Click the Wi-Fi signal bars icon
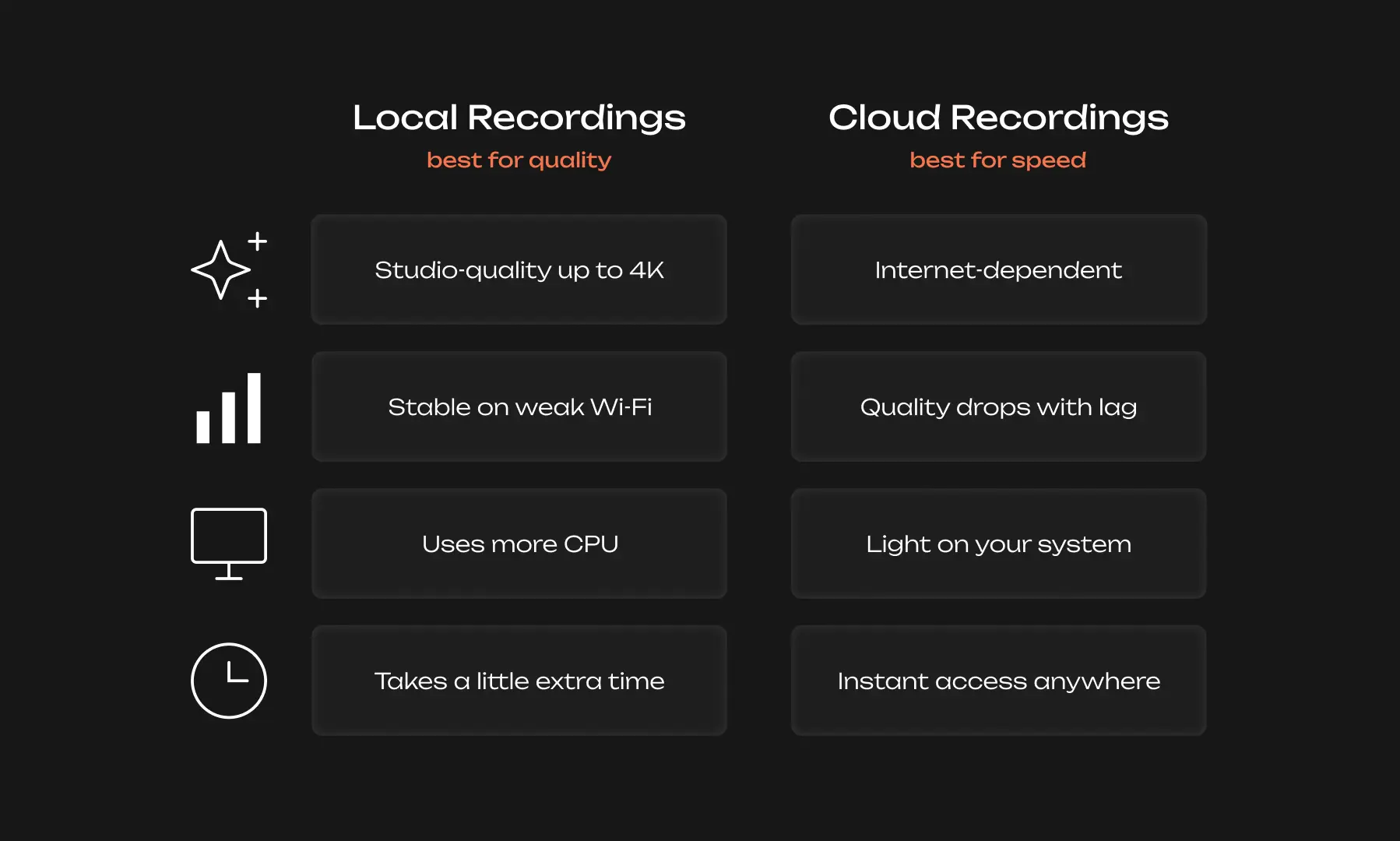1400x841 pixels. [x=228, y=406]
